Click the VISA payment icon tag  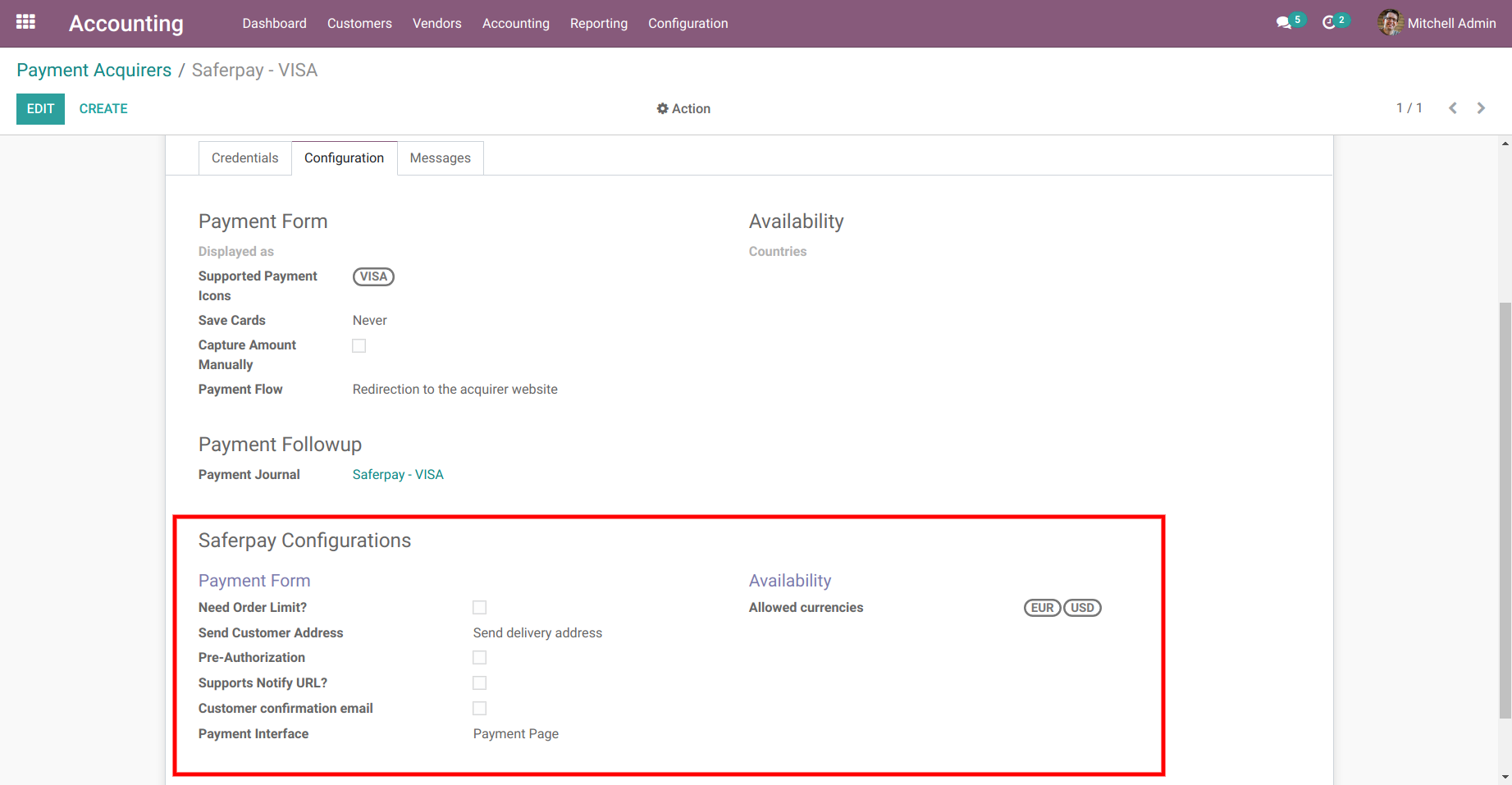373,276
